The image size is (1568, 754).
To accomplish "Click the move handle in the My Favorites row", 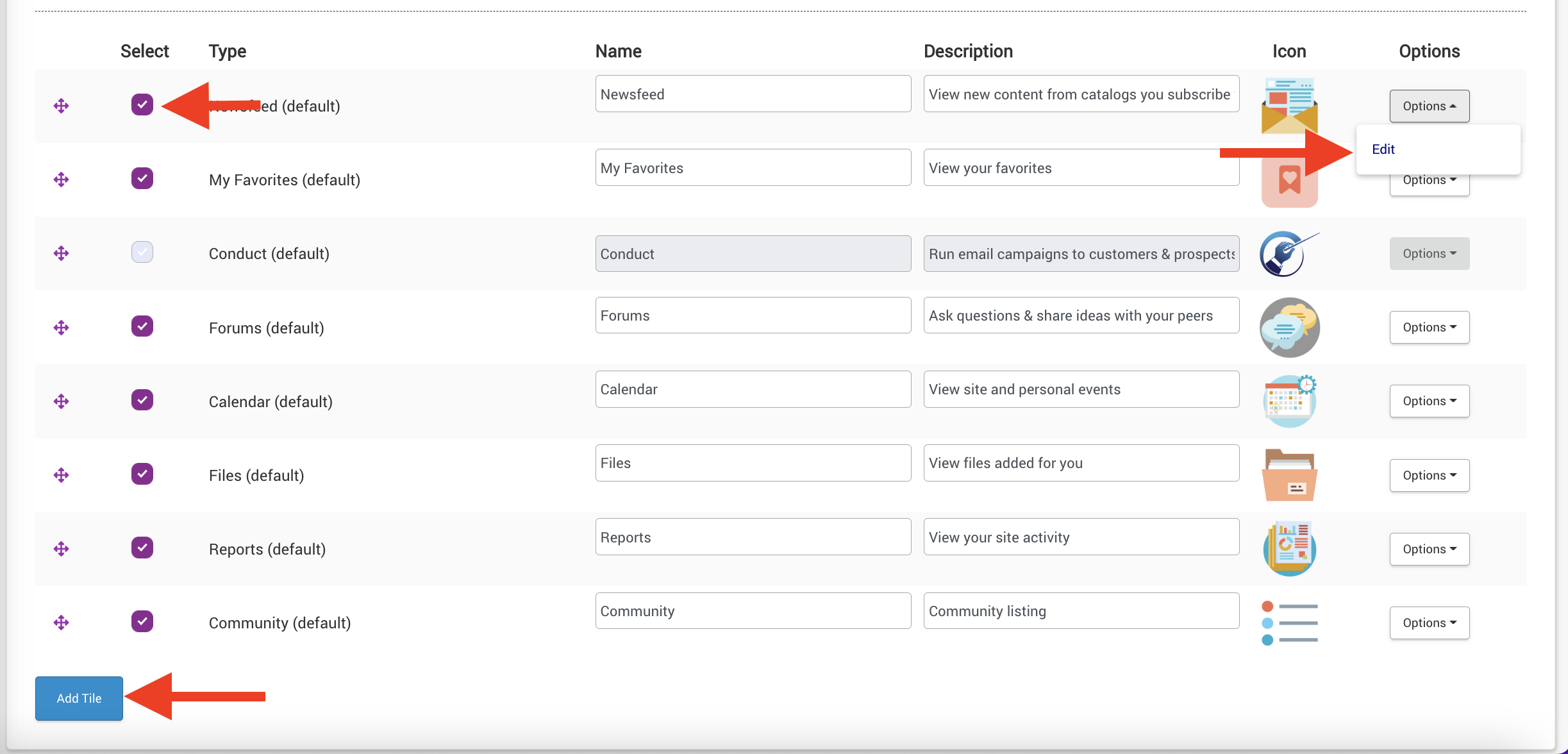I will 61,180.
